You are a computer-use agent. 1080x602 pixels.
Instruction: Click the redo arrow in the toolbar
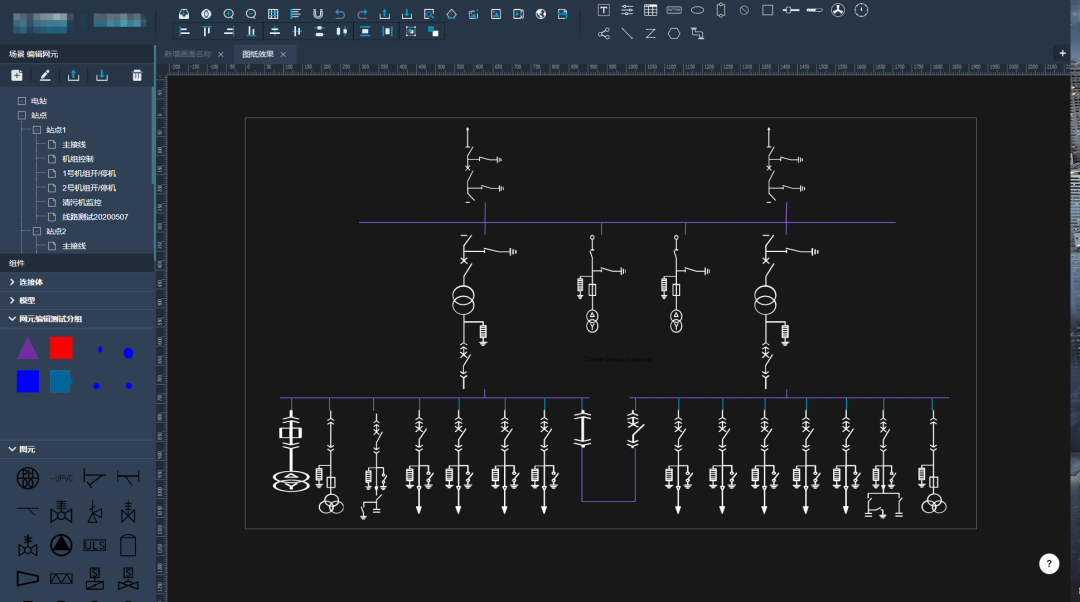point(362,13)
